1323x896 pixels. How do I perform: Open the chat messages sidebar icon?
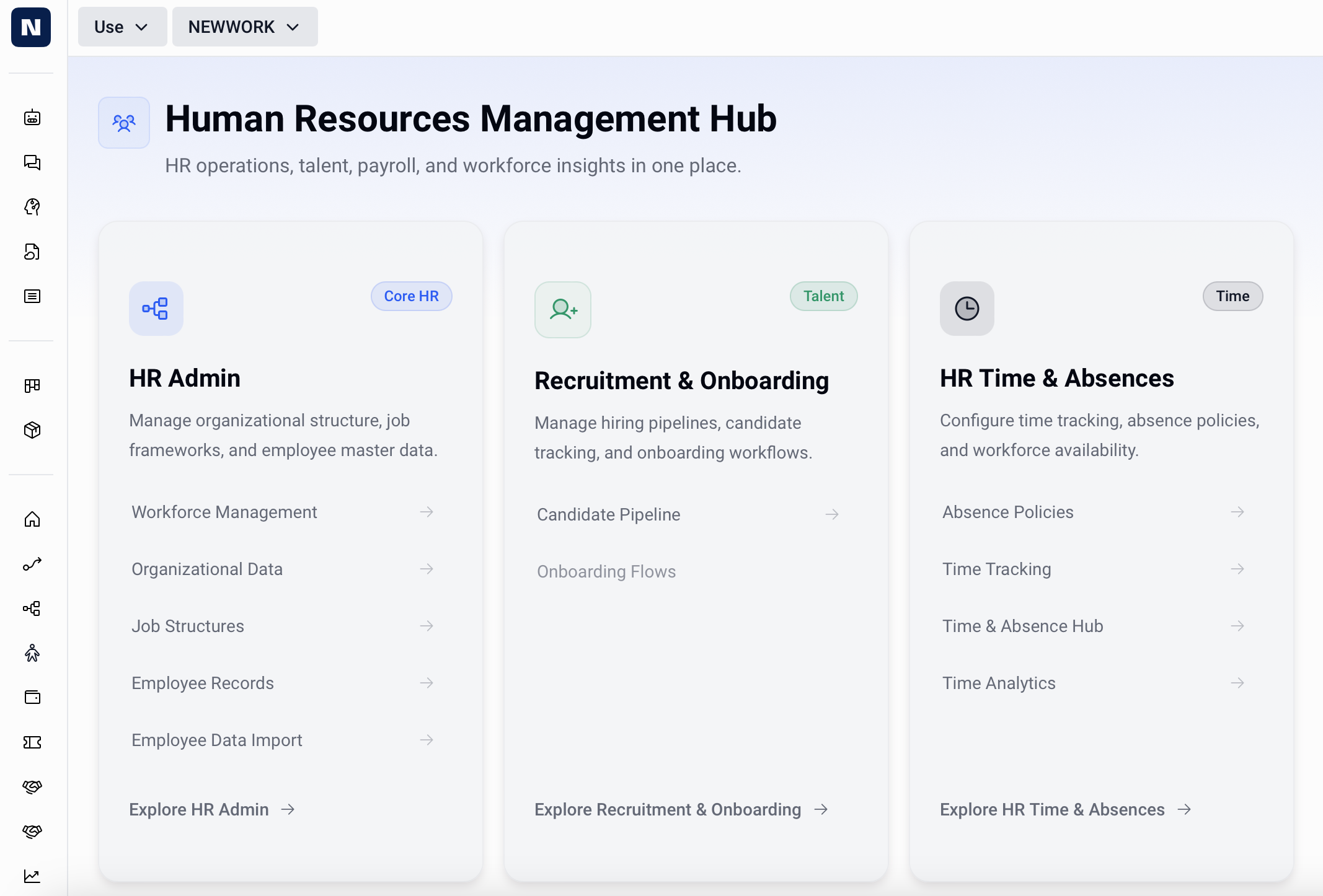point(32,162)
